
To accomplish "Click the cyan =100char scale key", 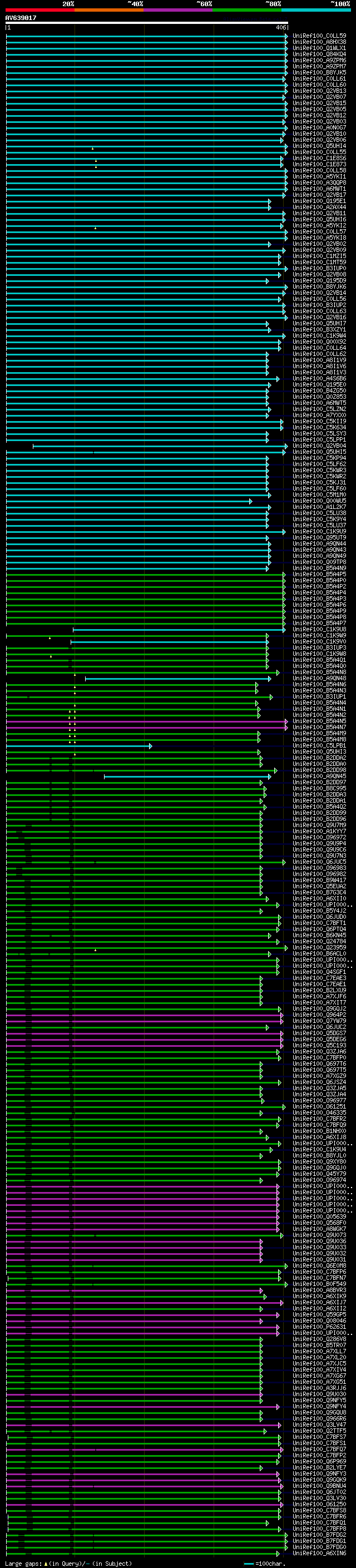I will [x=264, y=1564].
